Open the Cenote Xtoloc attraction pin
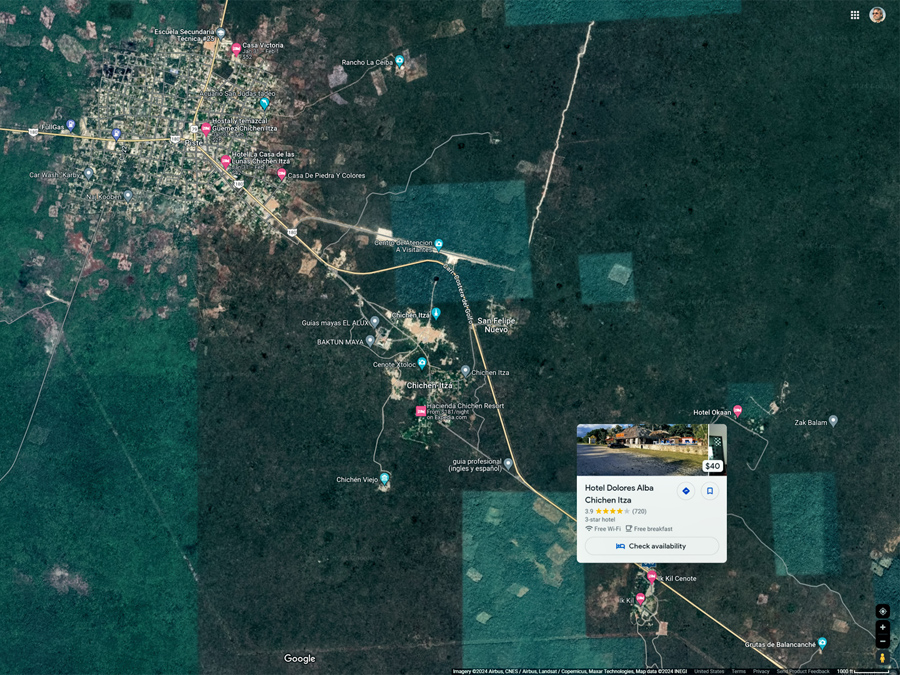Image resolution: width=900 pixels, height=675 pixels. [422, 363]
